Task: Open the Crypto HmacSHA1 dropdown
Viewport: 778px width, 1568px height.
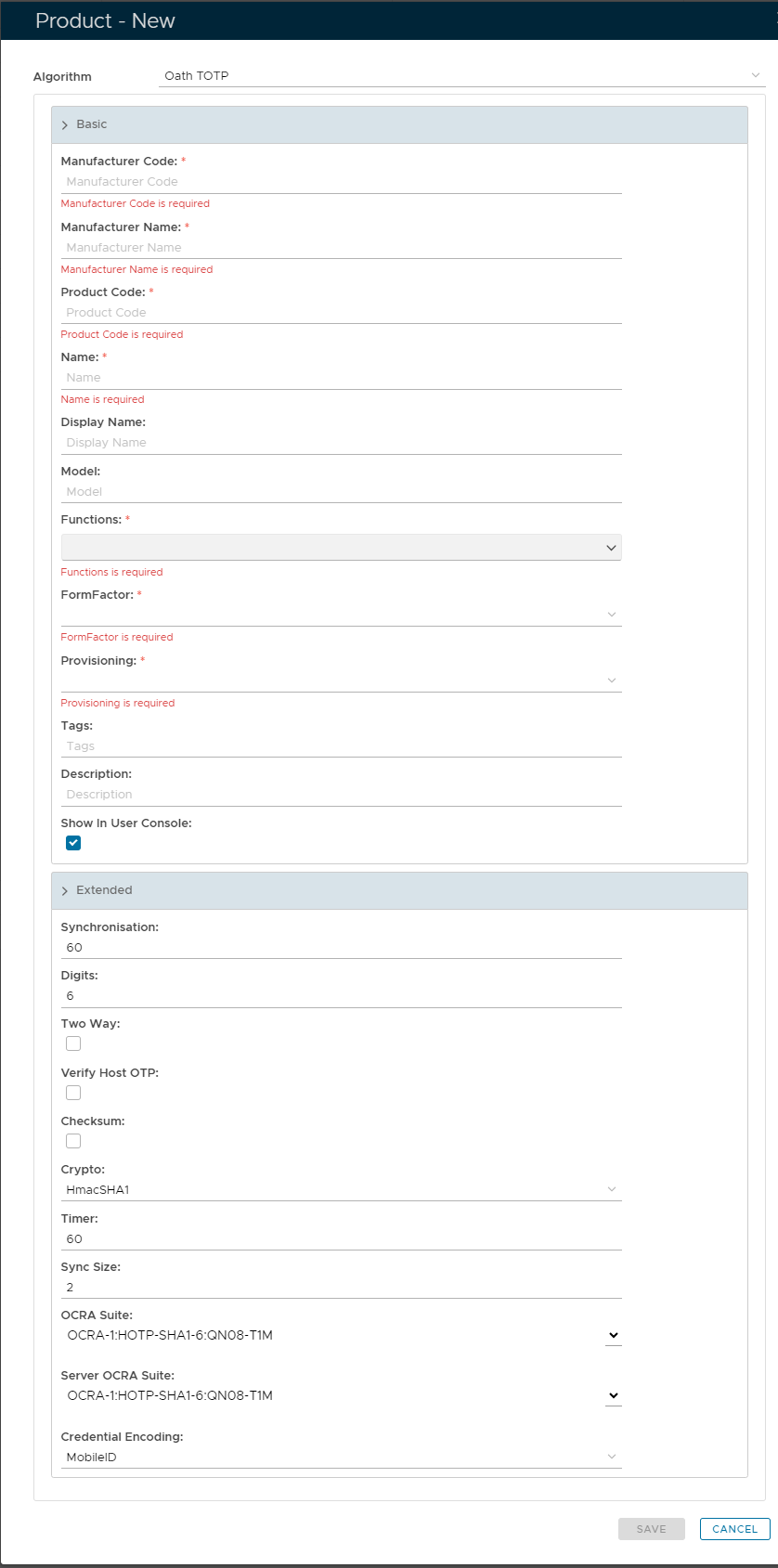Action: pos(341,1190)
